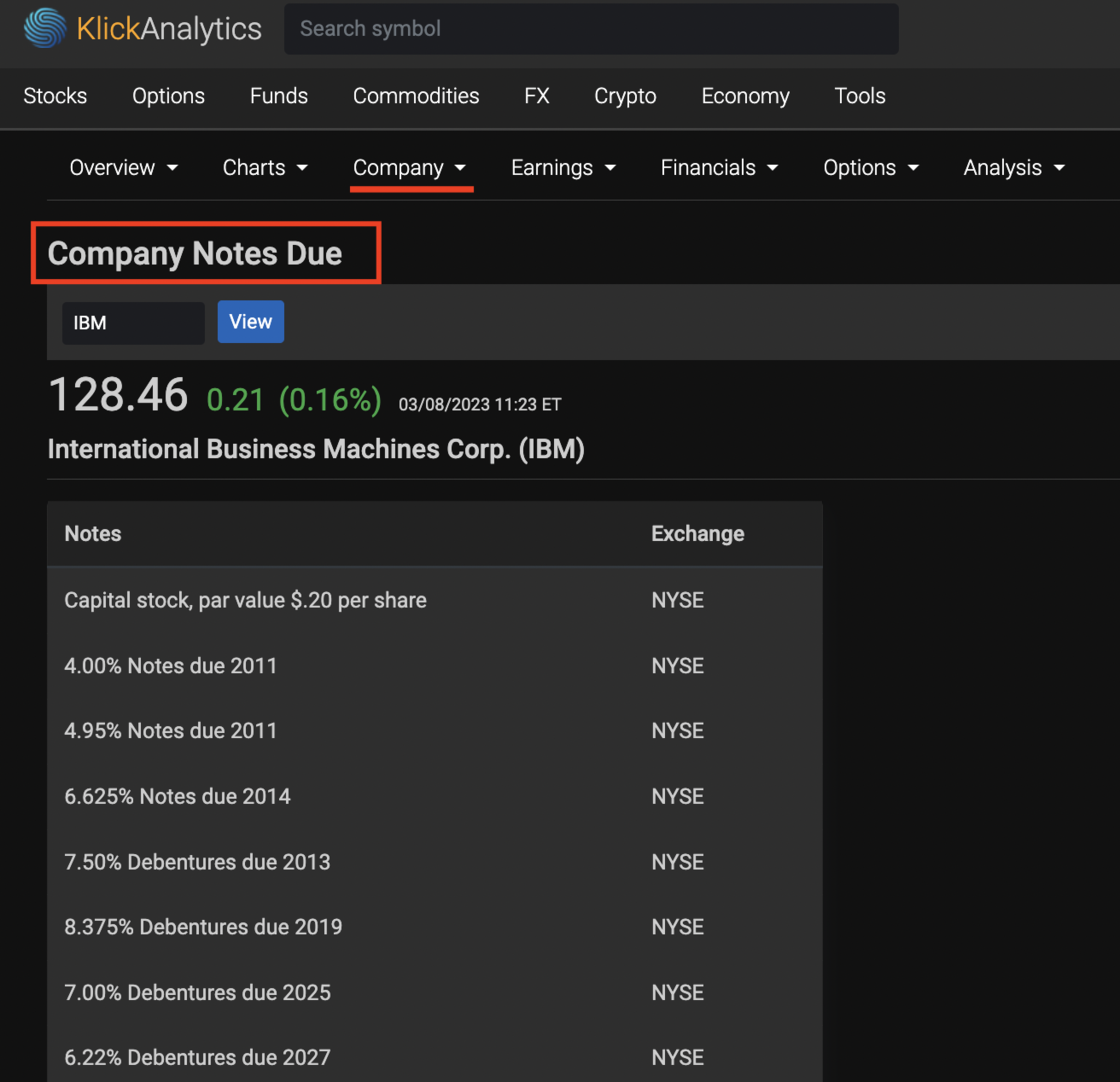
Task: Select the 8.375% Debentures due 2019 row
Action: tap(435, 927)
